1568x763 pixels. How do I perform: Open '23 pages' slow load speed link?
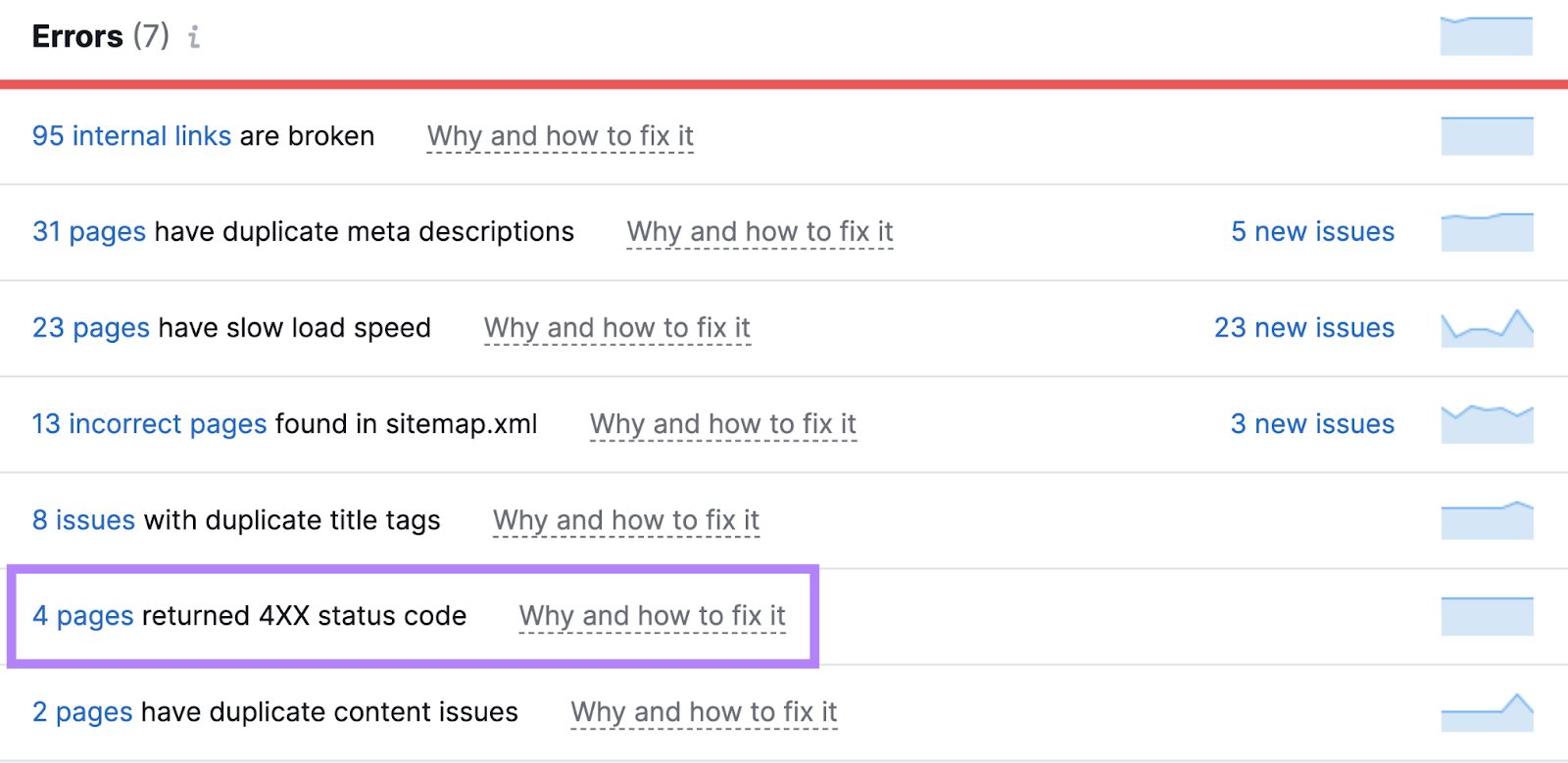[x=91, y=328]
